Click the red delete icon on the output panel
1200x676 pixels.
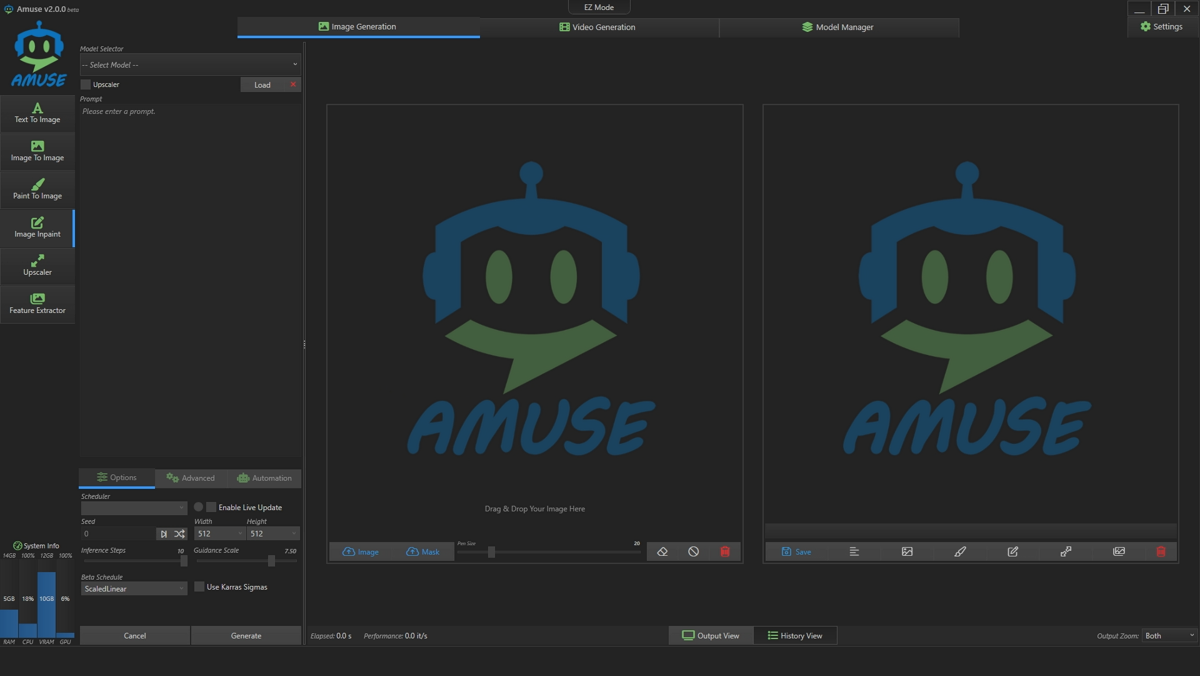pos(1160,551)
